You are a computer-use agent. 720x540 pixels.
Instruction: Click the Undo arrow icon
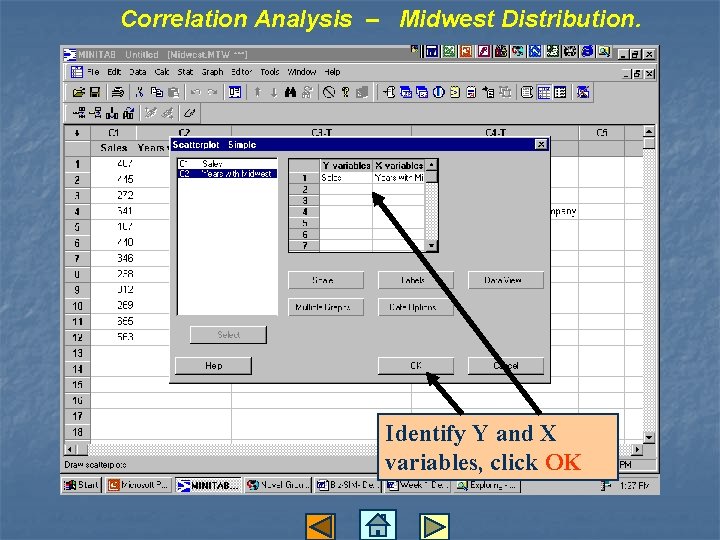(x=196, y=92)
